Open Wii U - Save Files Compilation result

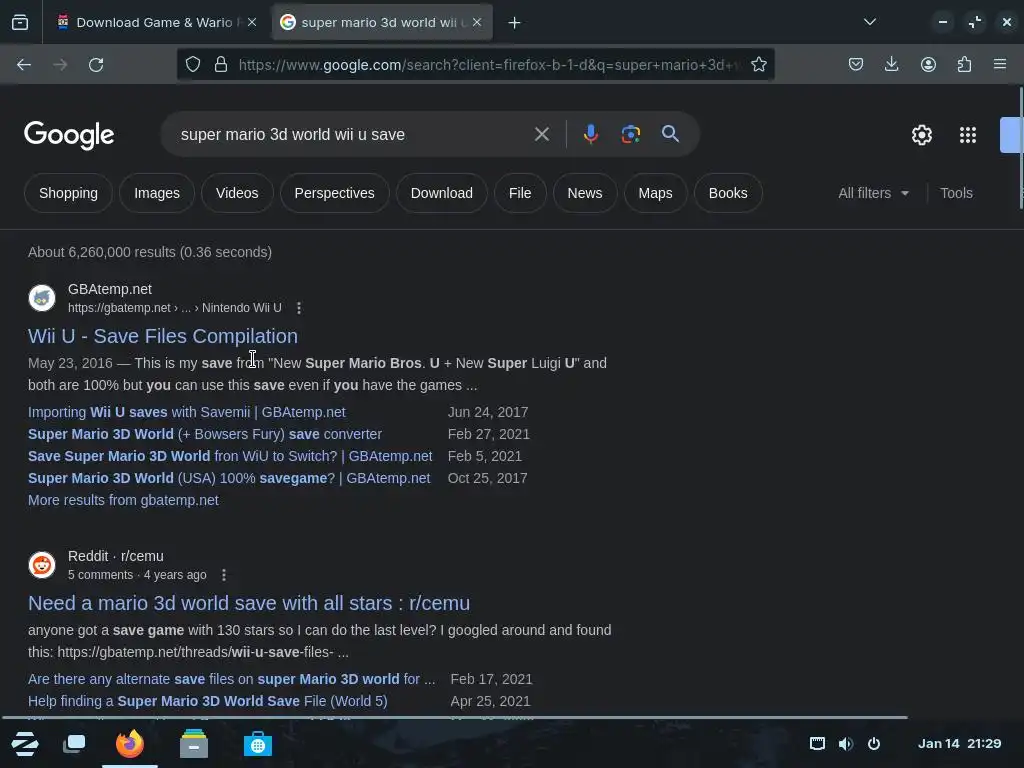(x=163, y=336)
